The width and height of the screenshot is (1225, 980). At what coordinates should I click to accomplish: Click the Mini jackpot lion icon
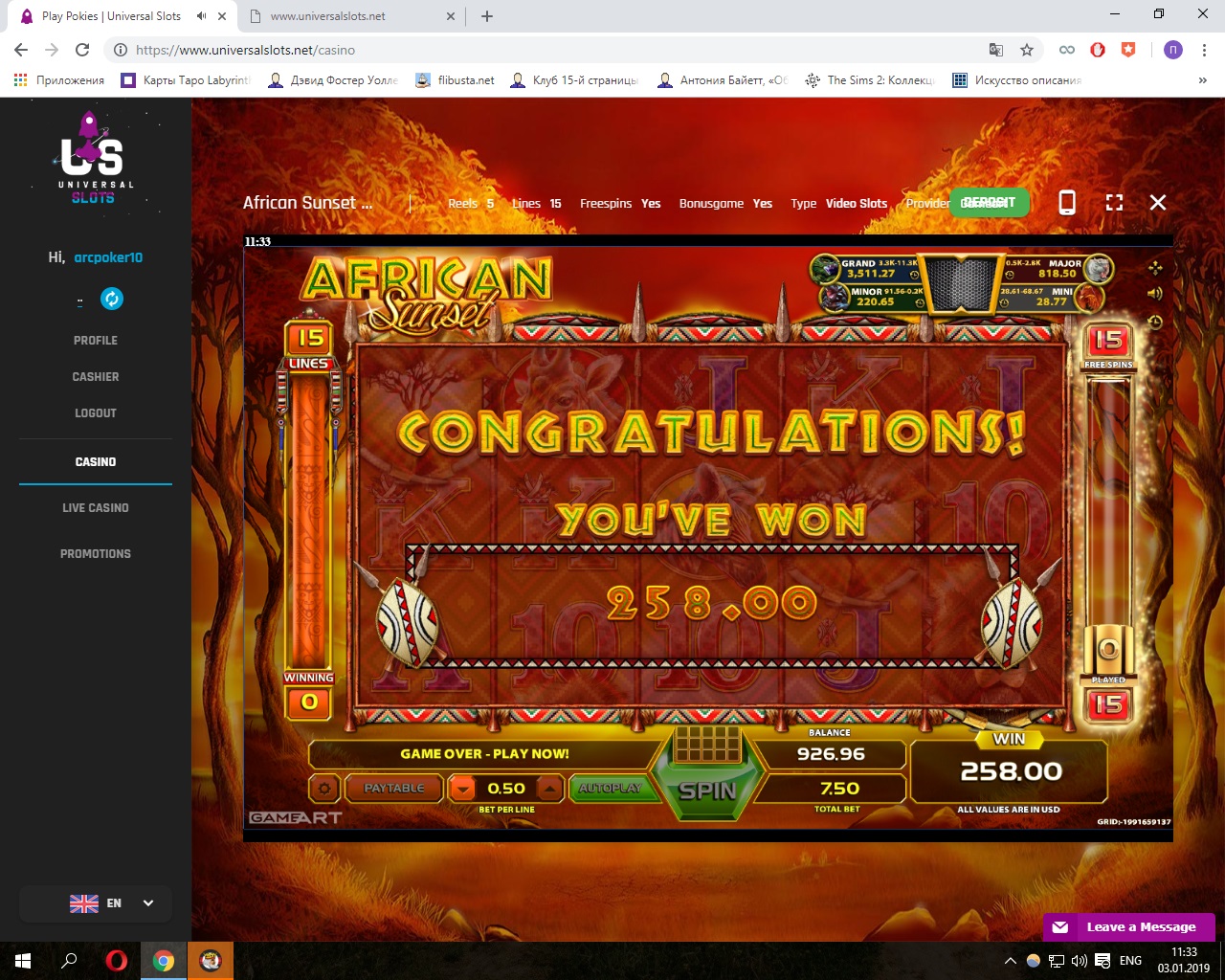(x=1089, y=298)
